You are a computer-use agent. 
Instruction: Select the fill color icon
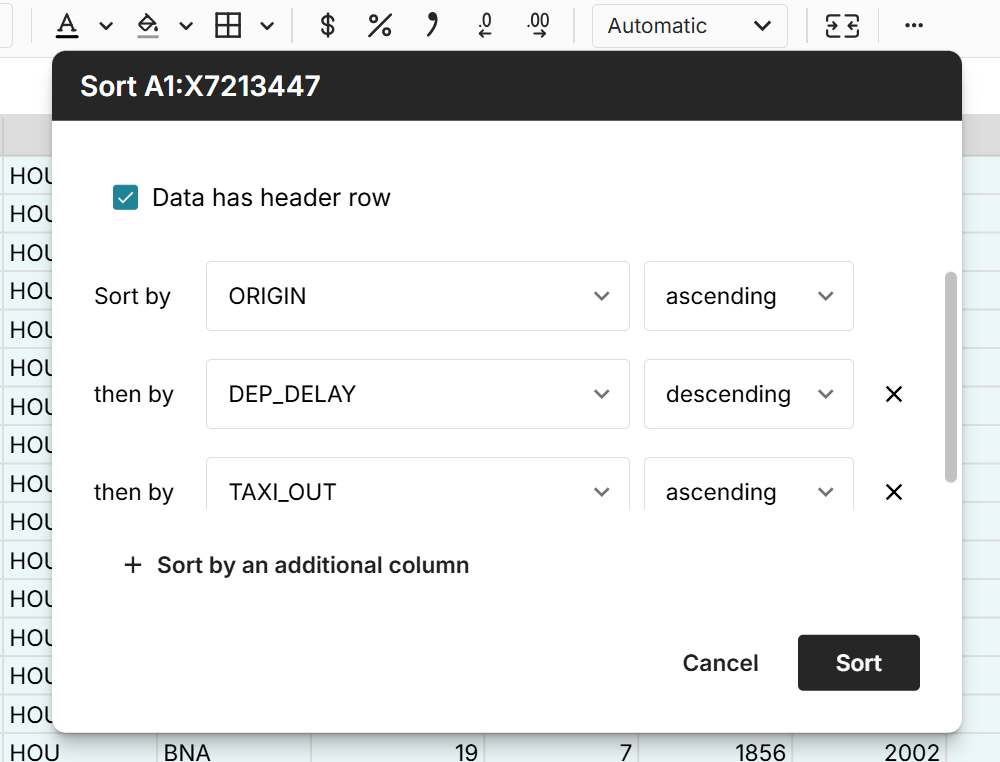pyautogui.click(x=148, y=26)
